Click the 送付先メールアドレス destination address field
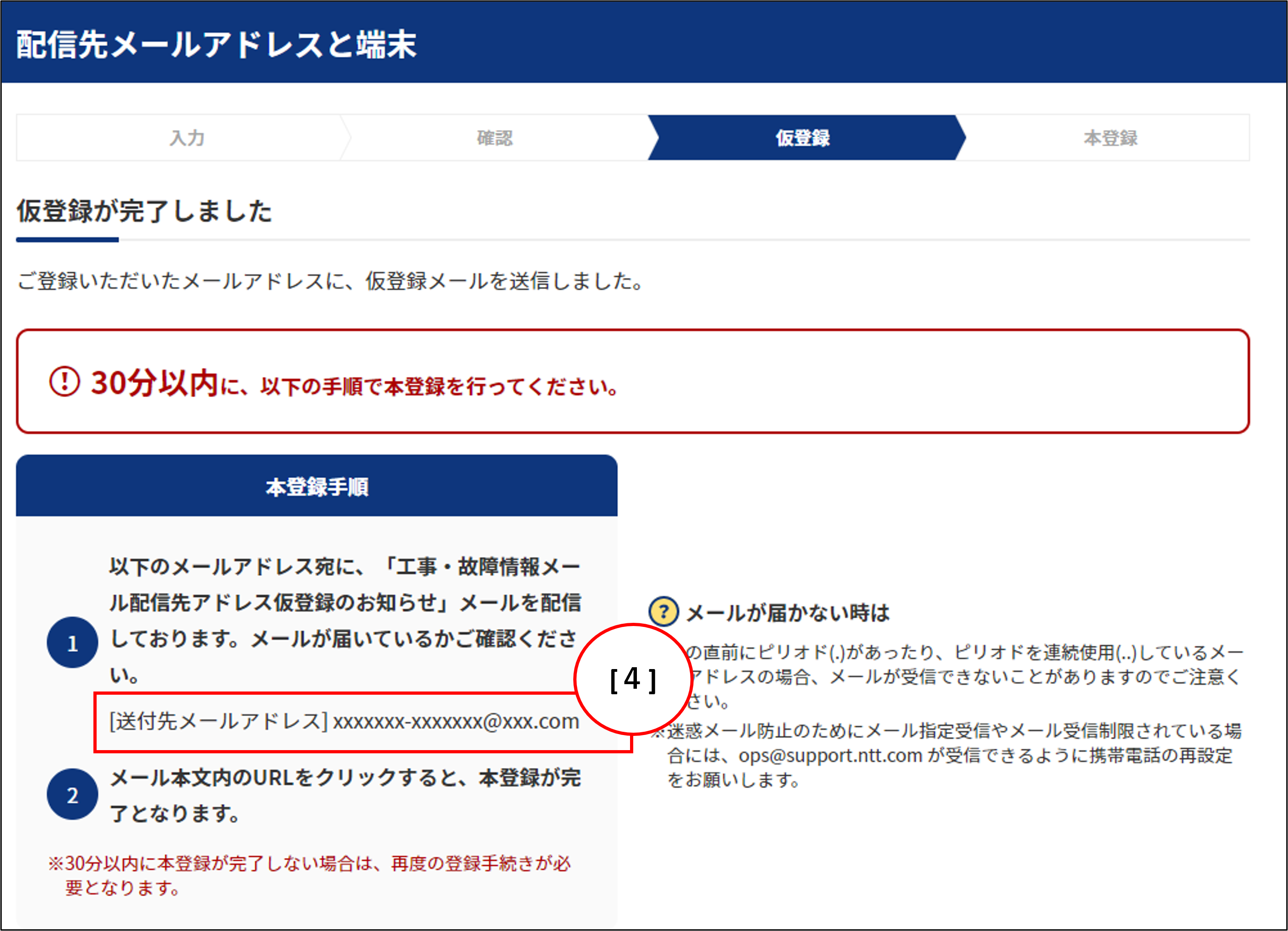Image resolution: width=1288 pixels, height=931 pixels. point(343,721)
